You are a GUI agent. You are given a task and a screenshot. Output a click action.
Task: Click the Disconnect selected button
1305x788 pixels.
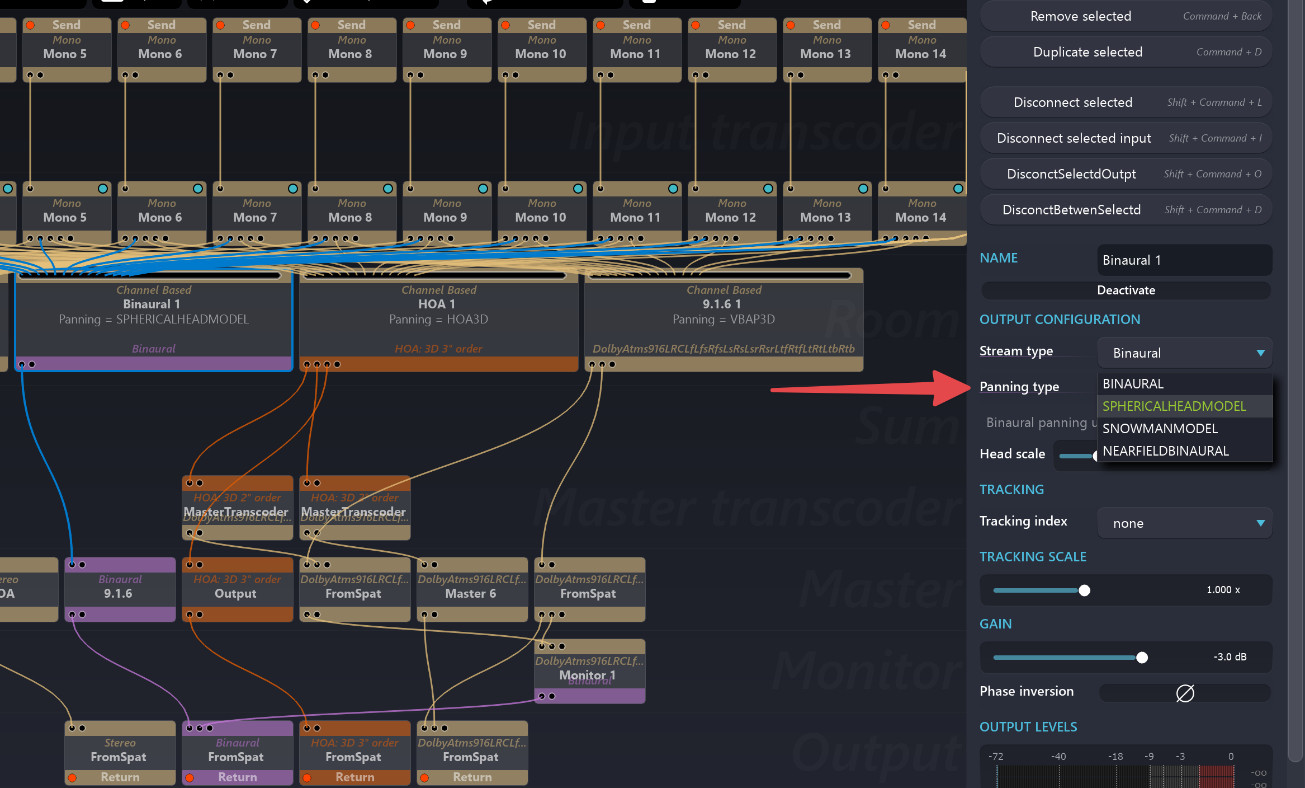click(1126, 102)
